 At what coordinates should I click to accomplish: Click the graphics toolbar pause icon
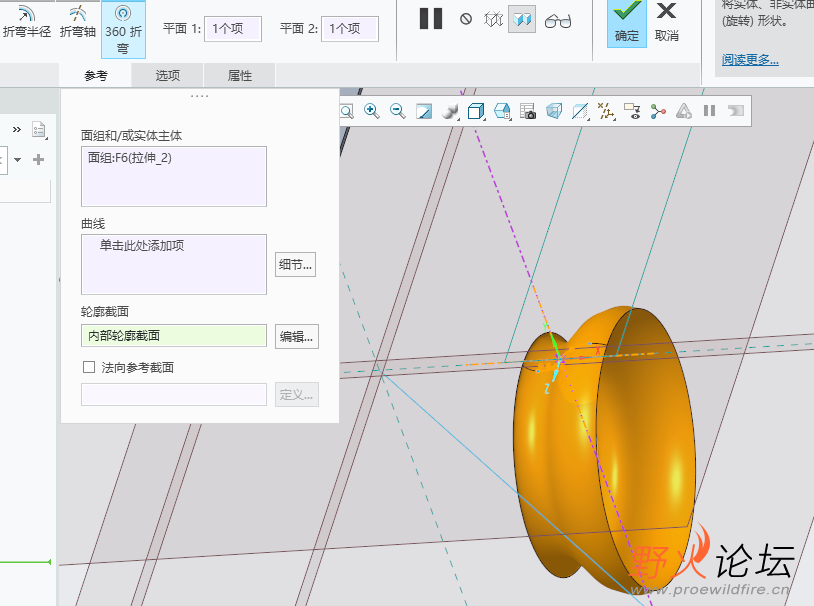pos(710,111)
